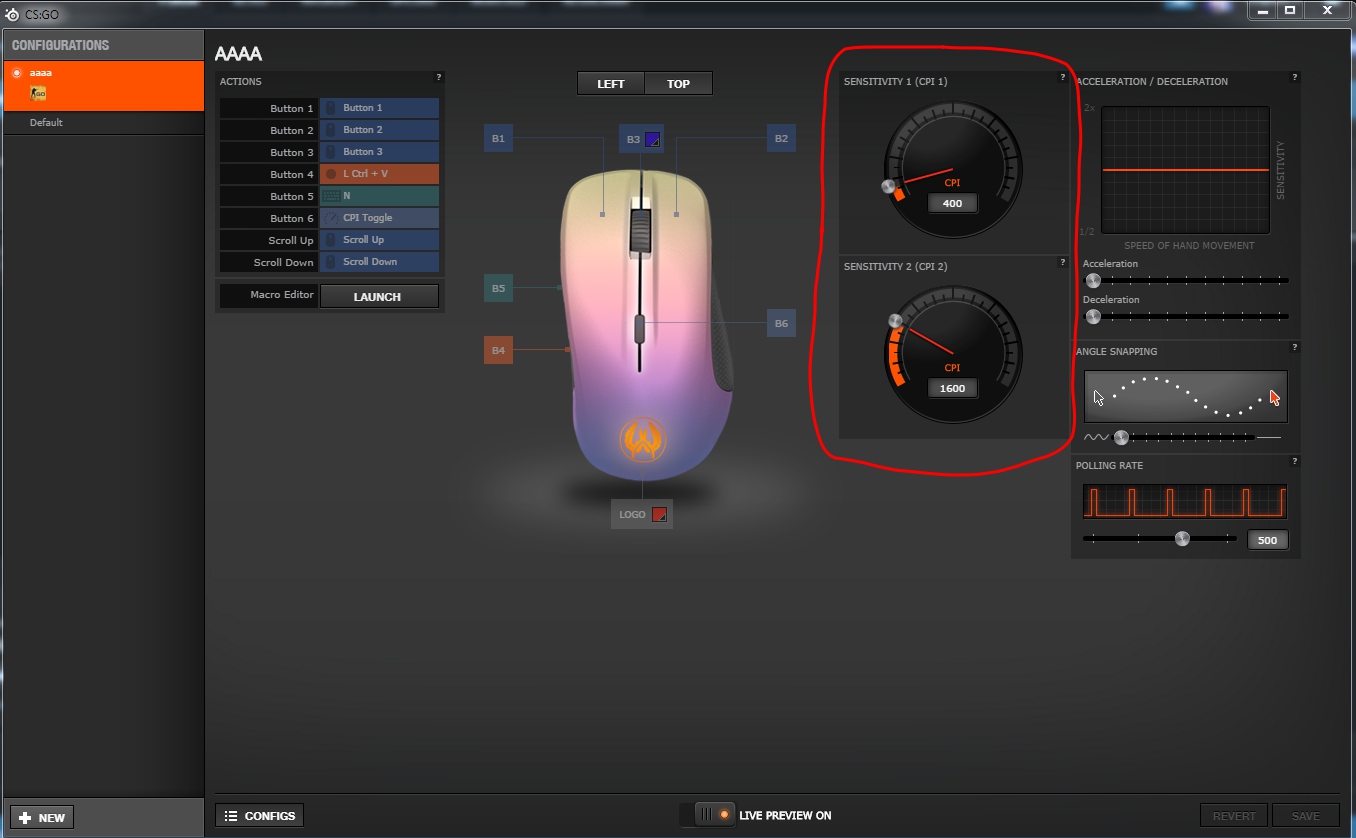This screenshot has width=1356, height=838.
Task: Open the Scroll Up action assignment field
Action: point(379,240)
